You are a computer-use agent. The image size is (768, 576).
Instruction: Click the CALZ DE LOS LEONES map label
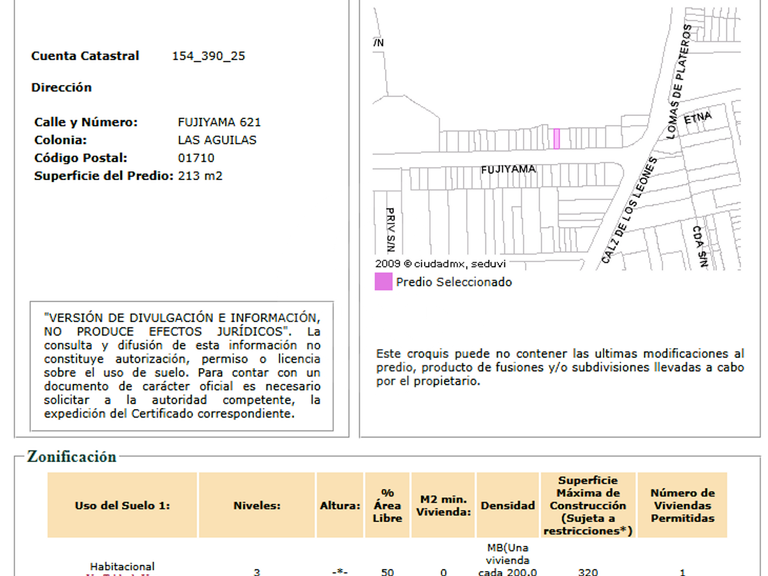pos(629,211)
